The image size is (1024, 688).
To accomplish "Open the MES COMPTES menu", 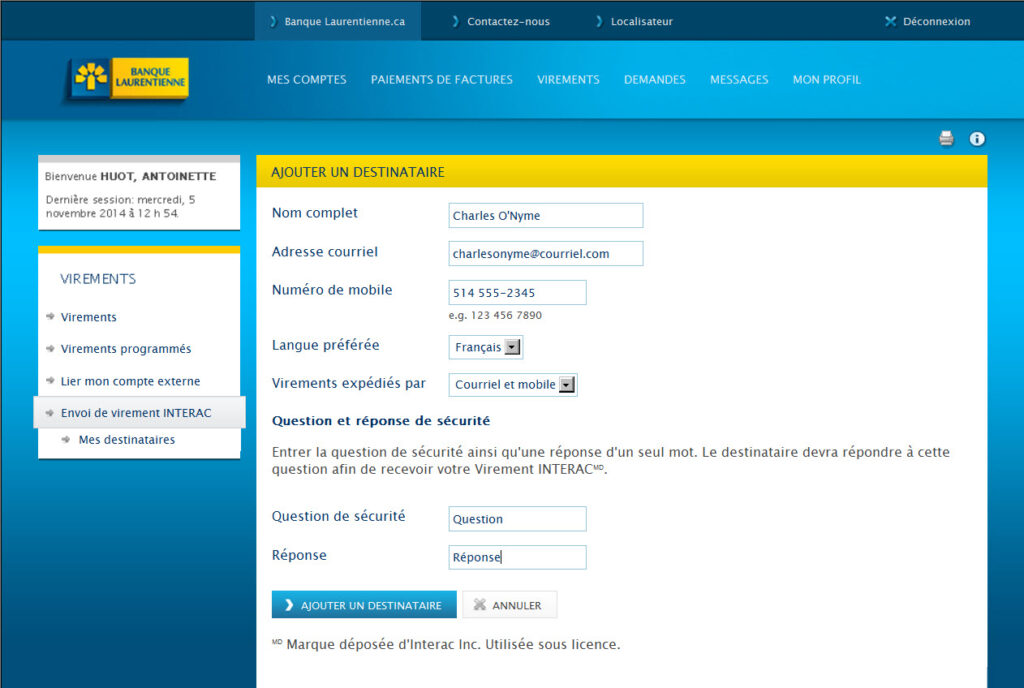I will pyautogui.click(x=306, y=79).
